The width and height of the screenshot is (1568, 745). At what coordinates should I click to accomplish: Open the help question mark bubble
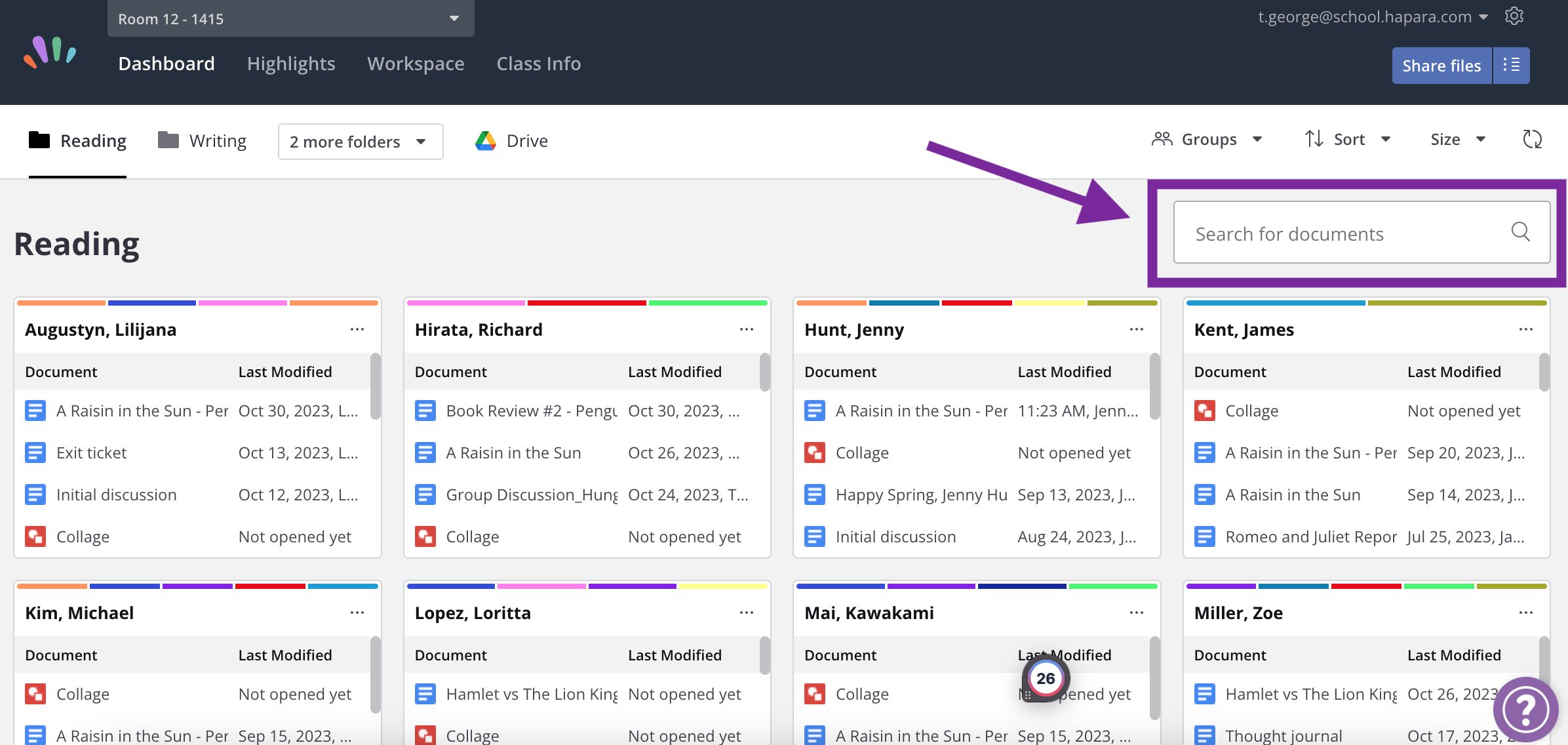pos(1526,708)
